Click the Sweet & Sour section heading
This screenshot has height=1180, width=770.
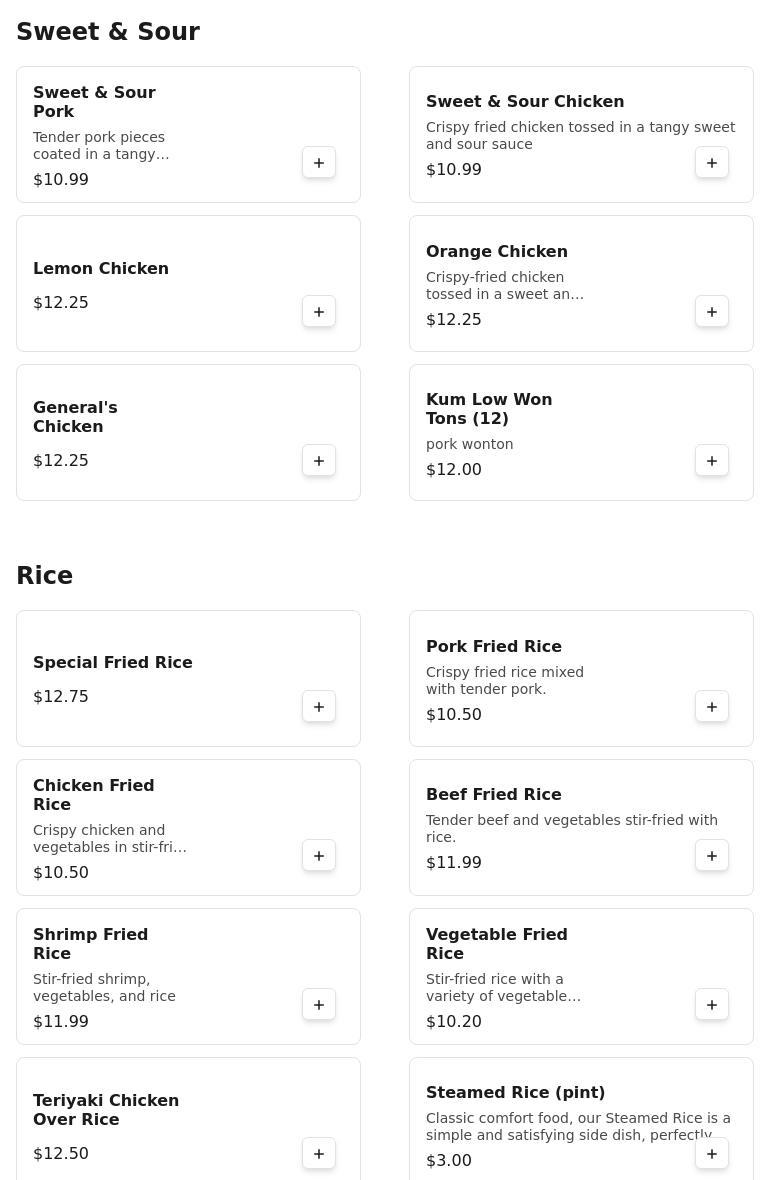[x=108, y=32]
